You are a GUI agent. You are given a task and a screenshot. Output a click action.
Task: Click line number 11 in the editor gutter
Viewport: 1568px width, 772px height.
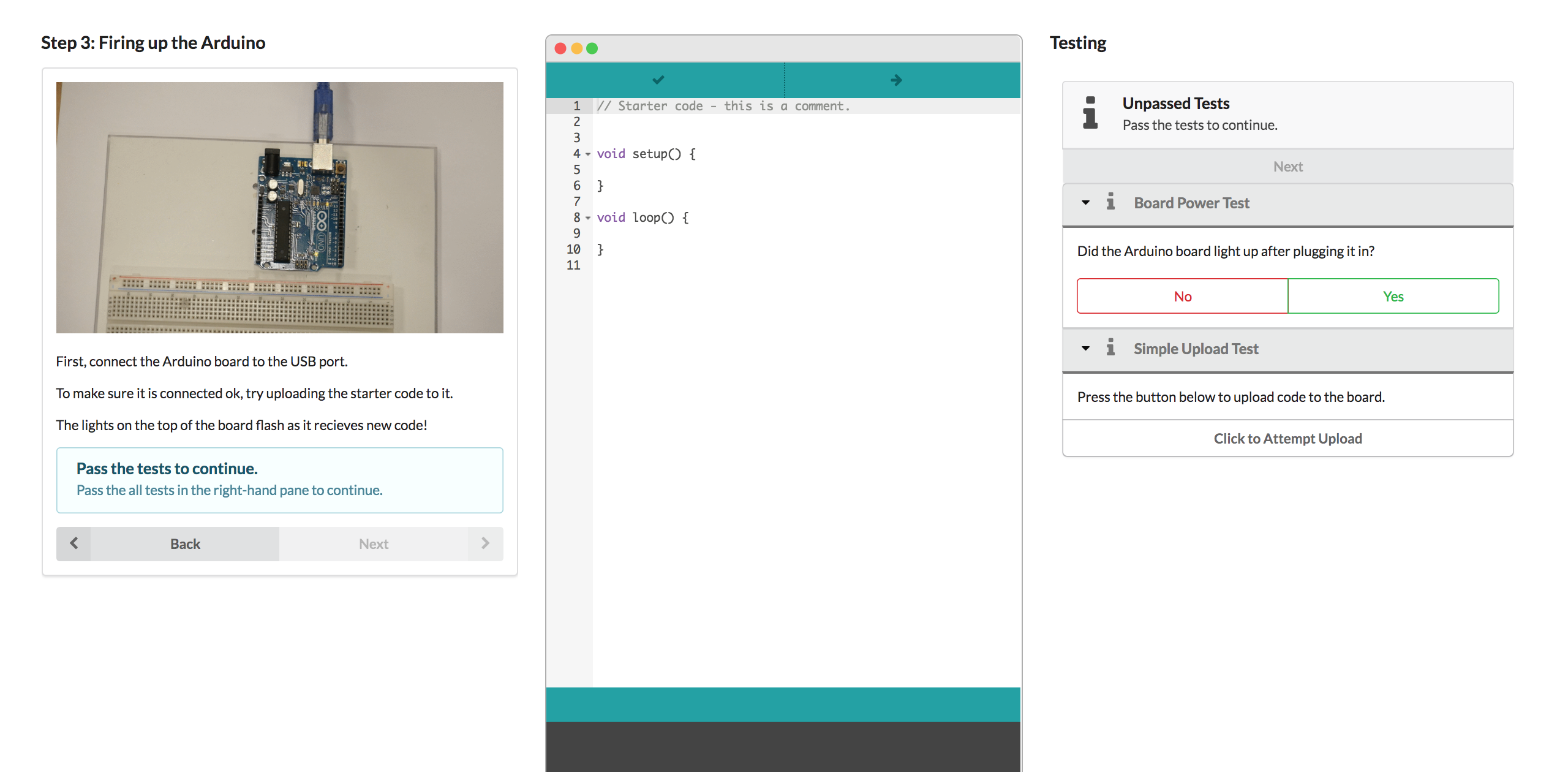pos(573,265)
